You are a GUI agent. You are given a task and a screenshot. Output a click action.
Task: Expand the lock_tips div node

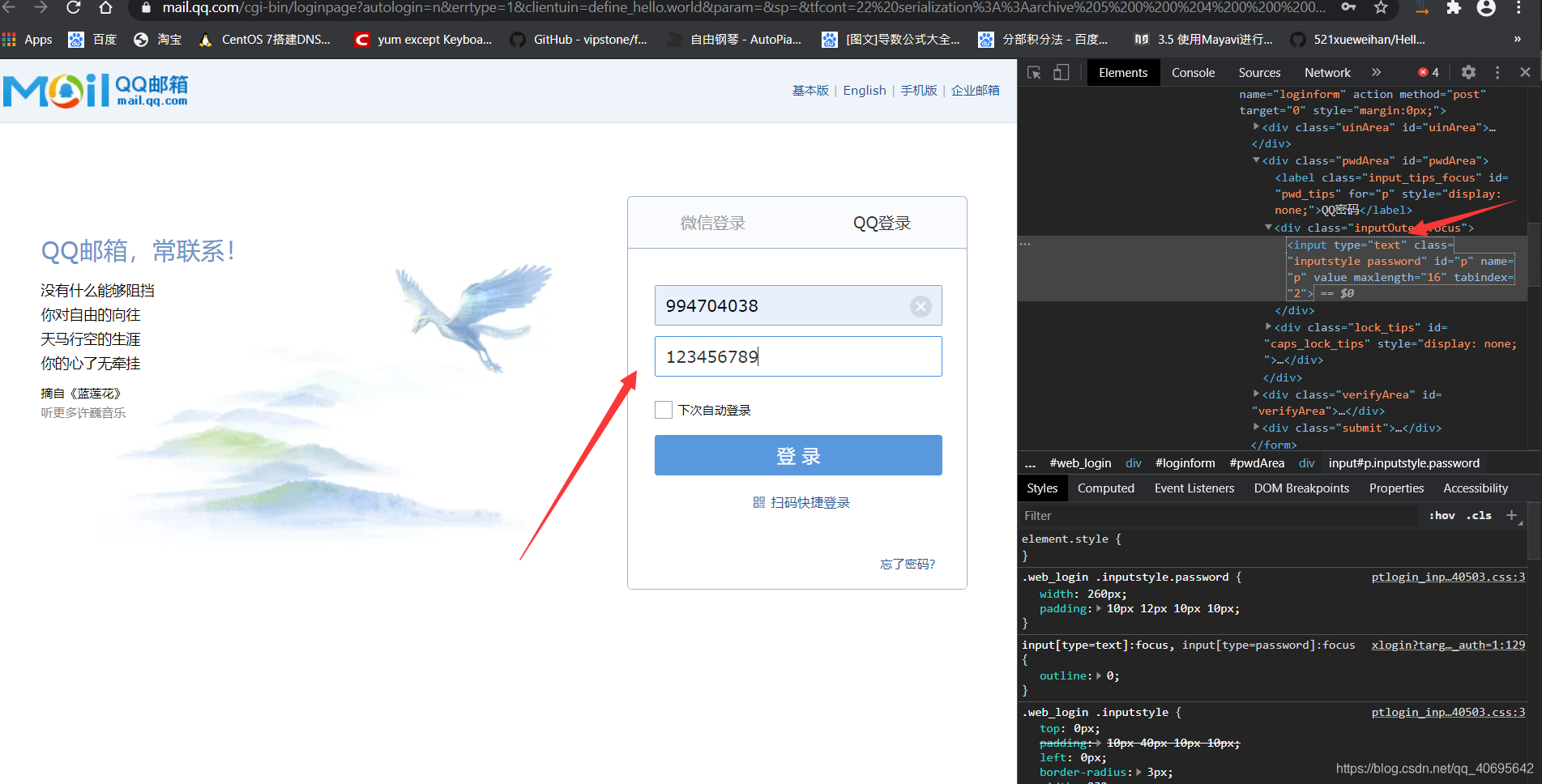[x=1269, y=326]
